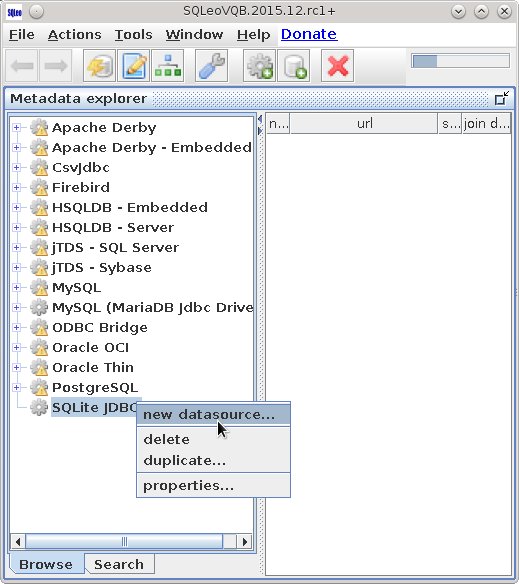
Task: Click the url column header
Action: [x=364, y=123]
